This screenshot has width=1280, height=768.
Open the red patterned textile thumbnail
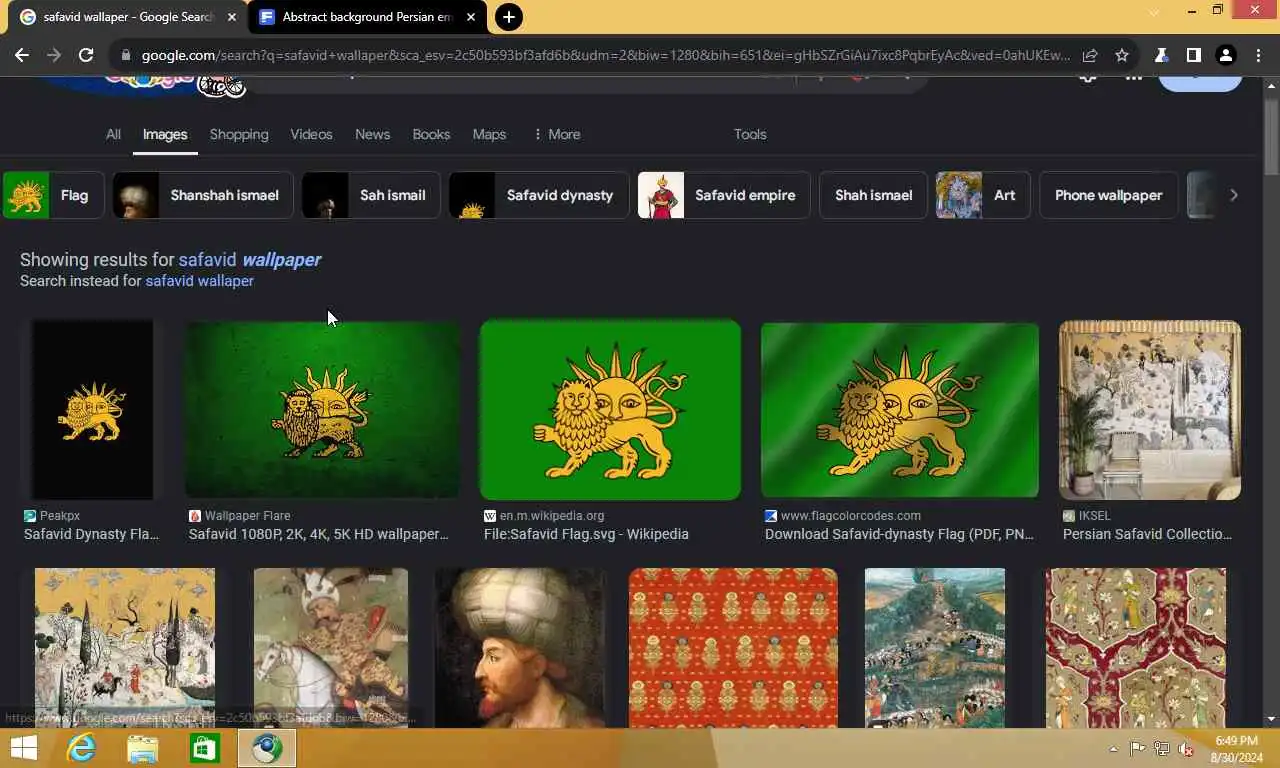(x=733, y=647)
